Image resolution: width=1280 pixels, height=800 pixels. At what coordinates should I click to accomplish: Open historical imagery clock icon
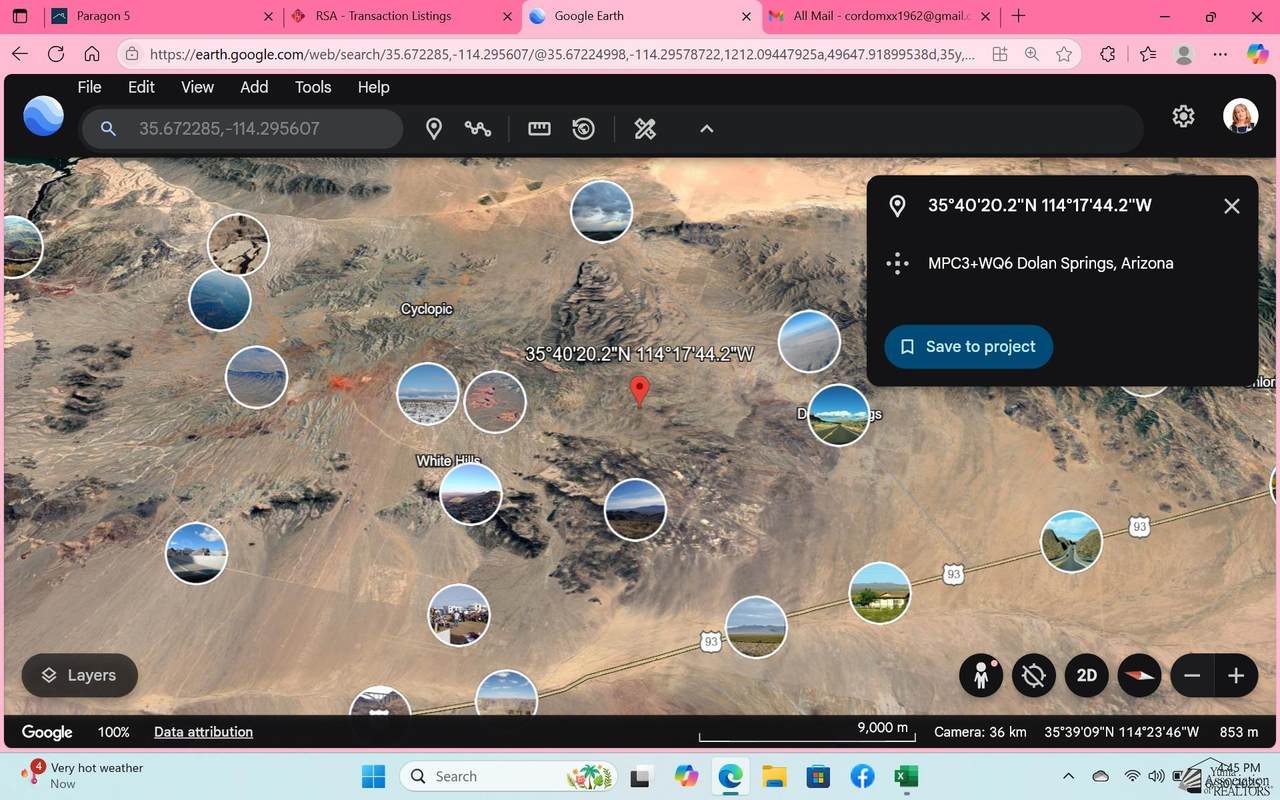click(x=584, y=129)
